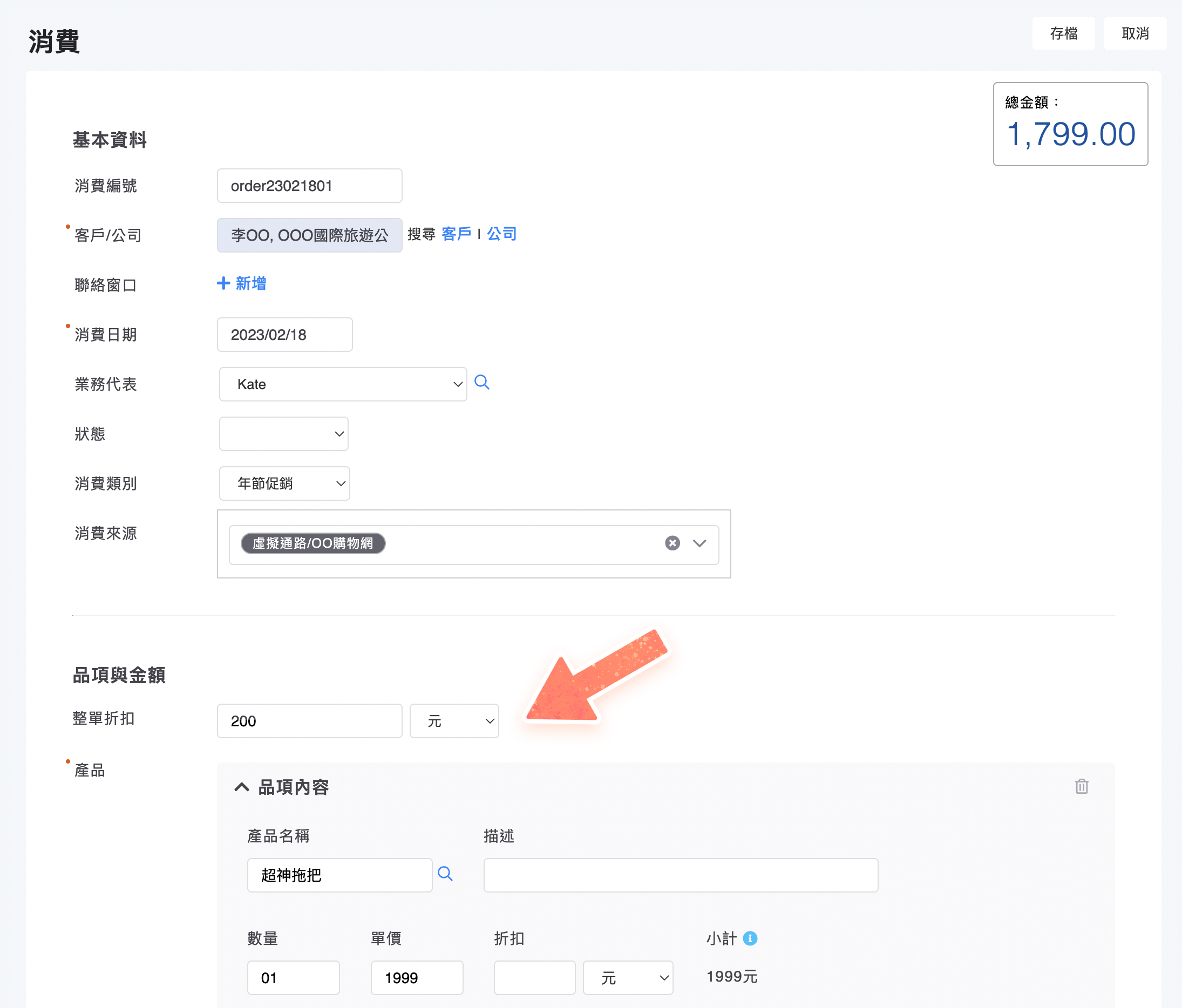1182x1008 pixels.
Task: Cancel editing with 取消
Action: (x=1135, y=33)
